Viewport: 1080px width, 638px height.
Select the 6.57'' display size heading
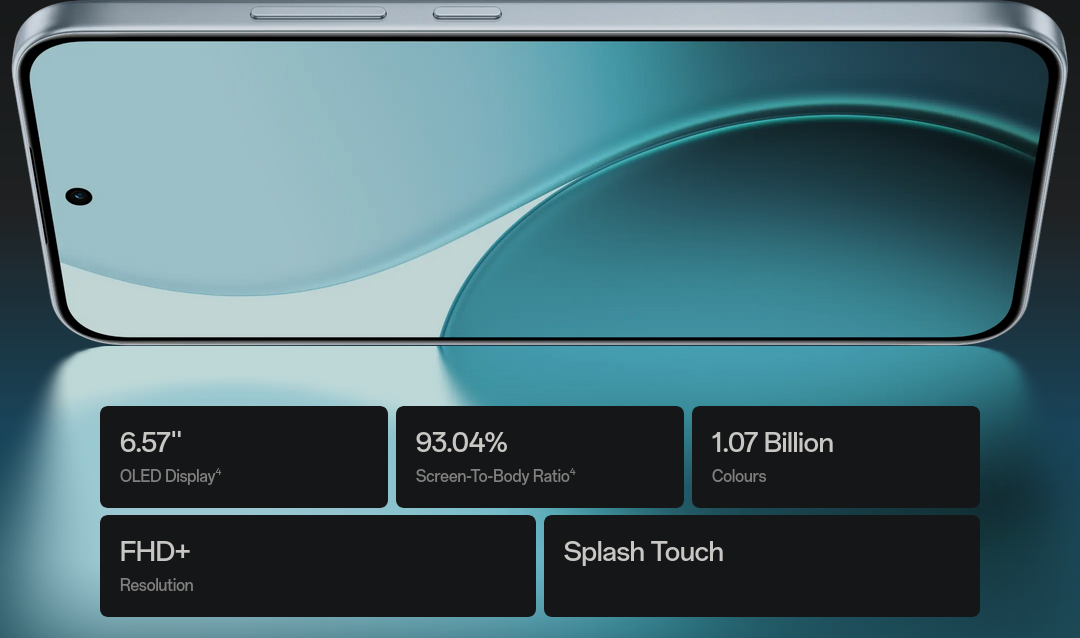coord(150,442)
